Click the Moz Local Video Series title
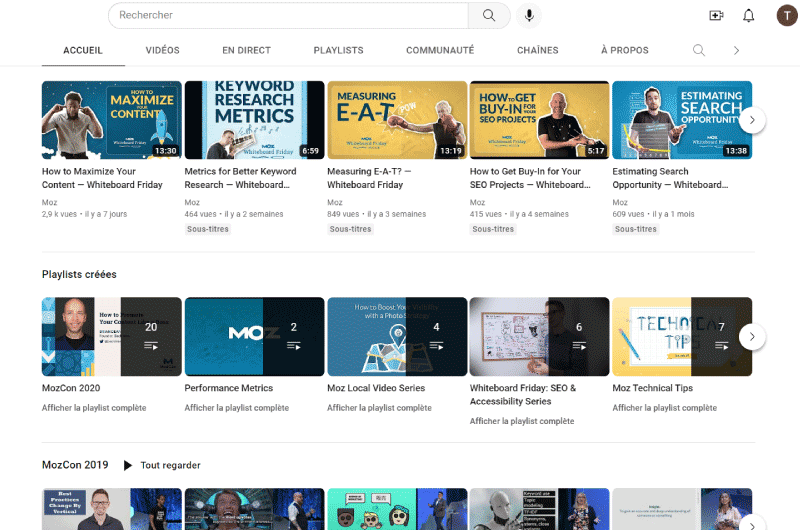The width and height of the screenshot is (800, 530). point(376,388)
